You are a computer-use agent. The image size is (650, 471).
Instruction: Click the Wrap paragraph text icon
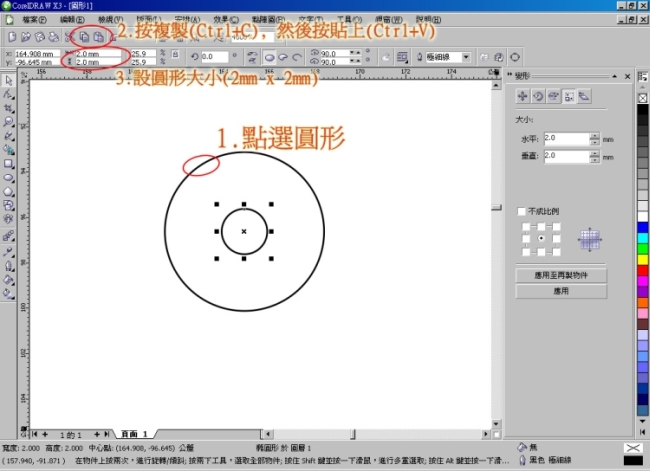click(402, 57)
